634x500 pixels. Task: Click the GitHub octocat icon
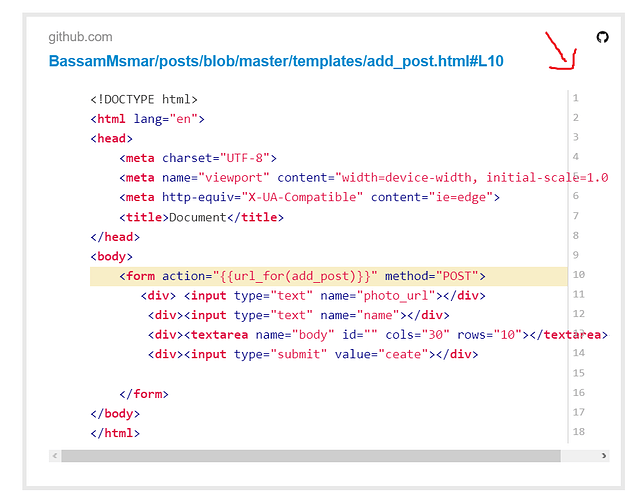click(x=602, y=37)
